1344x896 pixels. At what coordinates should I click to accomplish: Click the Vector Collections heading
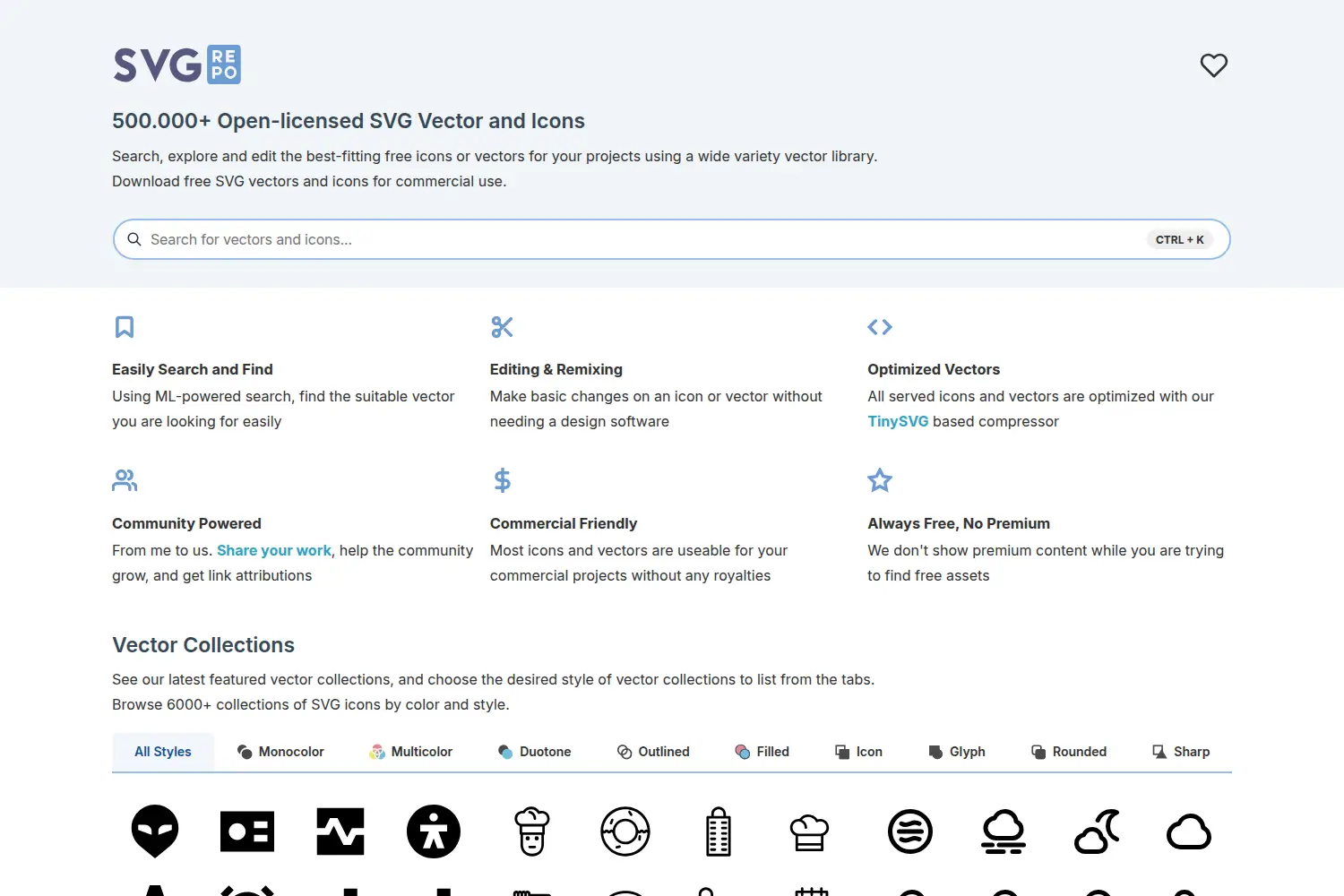click(203, 645)
